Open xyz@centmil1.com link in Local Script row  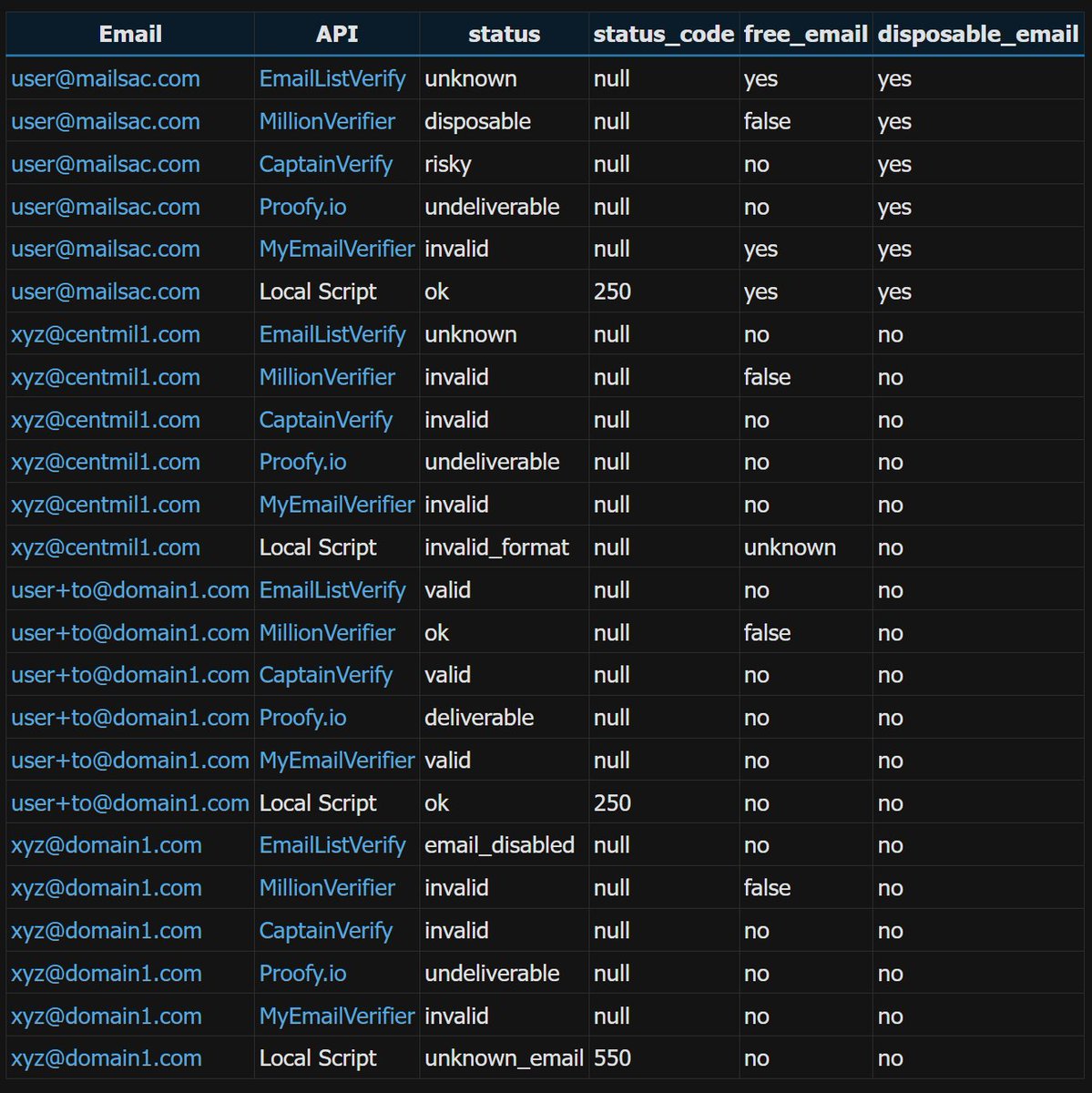pos(106,547)
